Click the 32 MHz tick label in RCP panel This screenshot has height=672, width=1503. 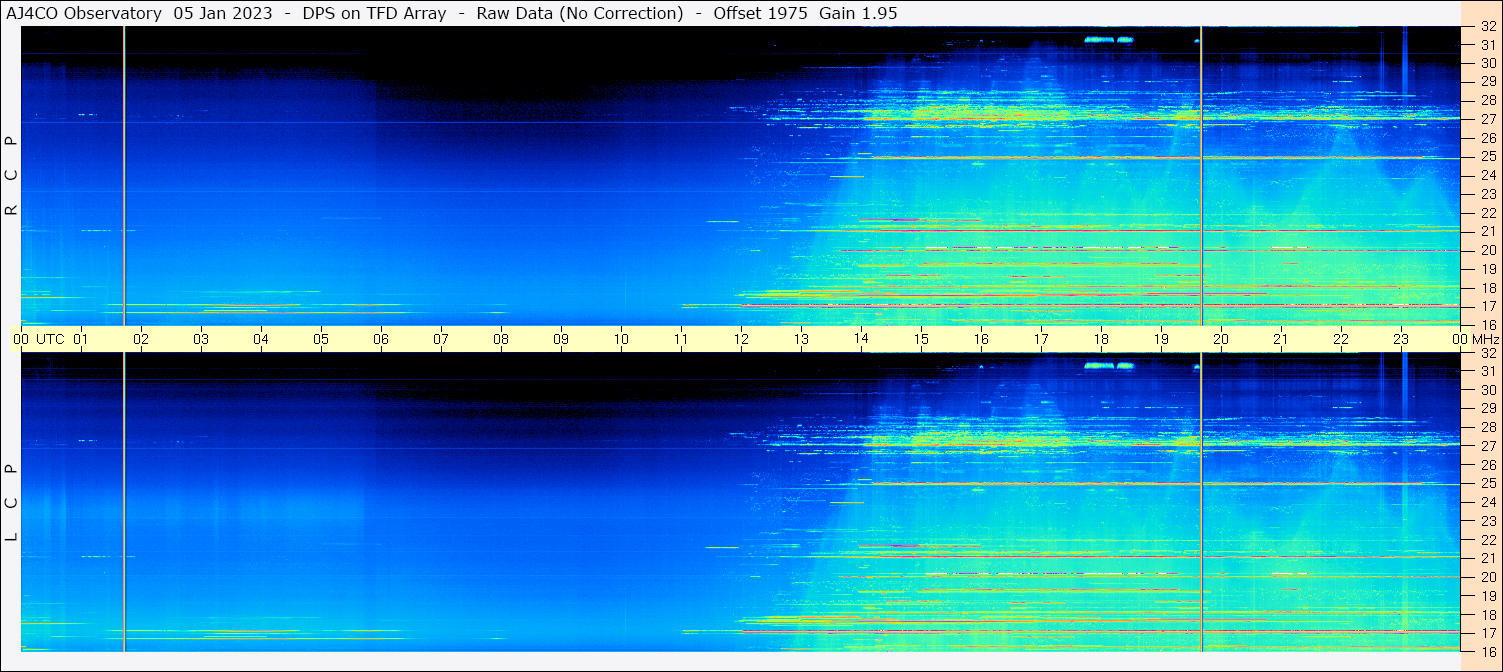point(1488,27)
